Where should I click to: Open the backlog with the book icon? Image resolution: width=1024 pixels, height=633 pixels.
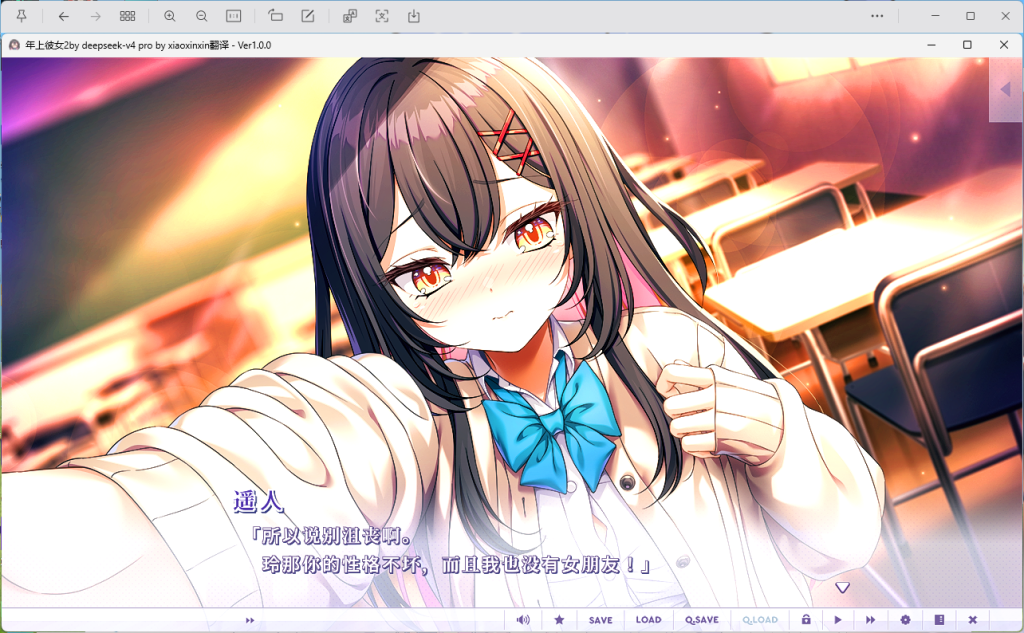click(x=939, y=620)
